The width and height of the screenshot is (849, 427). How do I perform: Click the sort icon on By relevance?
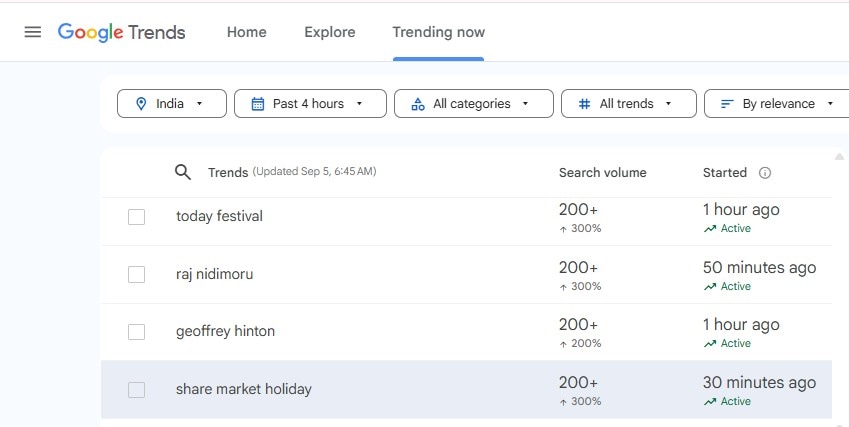(727, 104)
